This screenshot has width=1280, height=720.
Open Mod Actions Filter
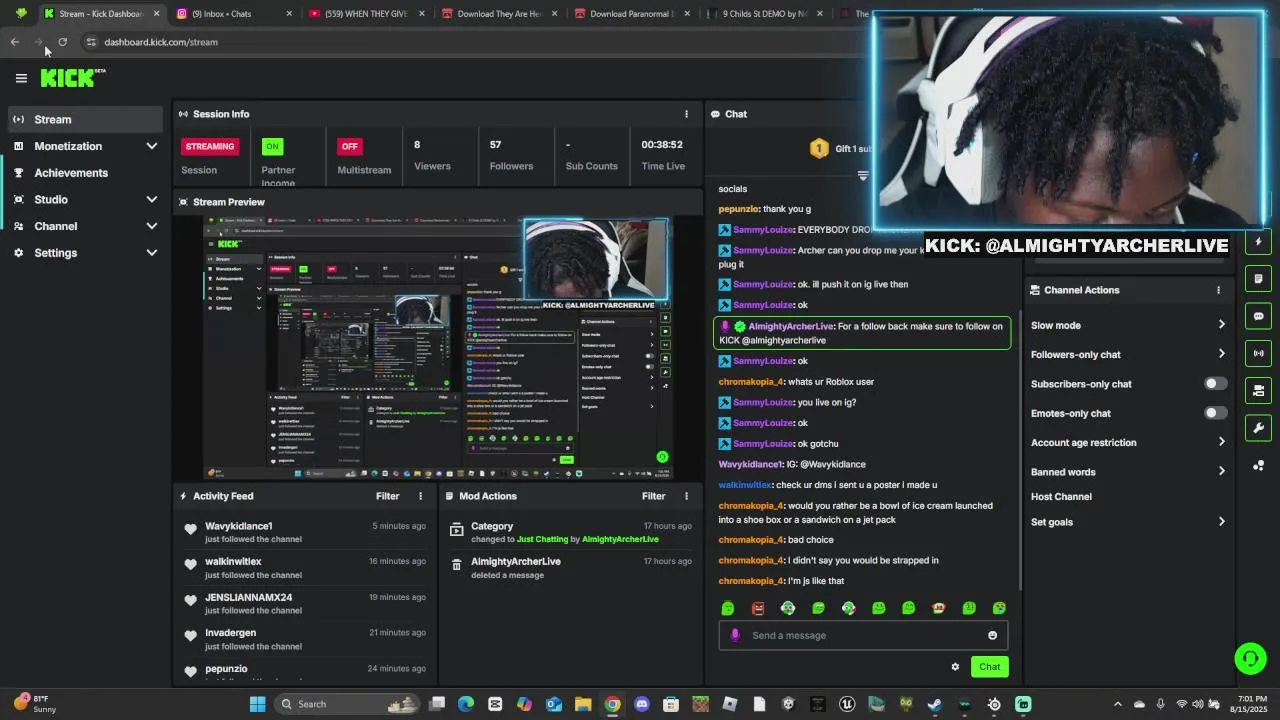tap(653, 496)
